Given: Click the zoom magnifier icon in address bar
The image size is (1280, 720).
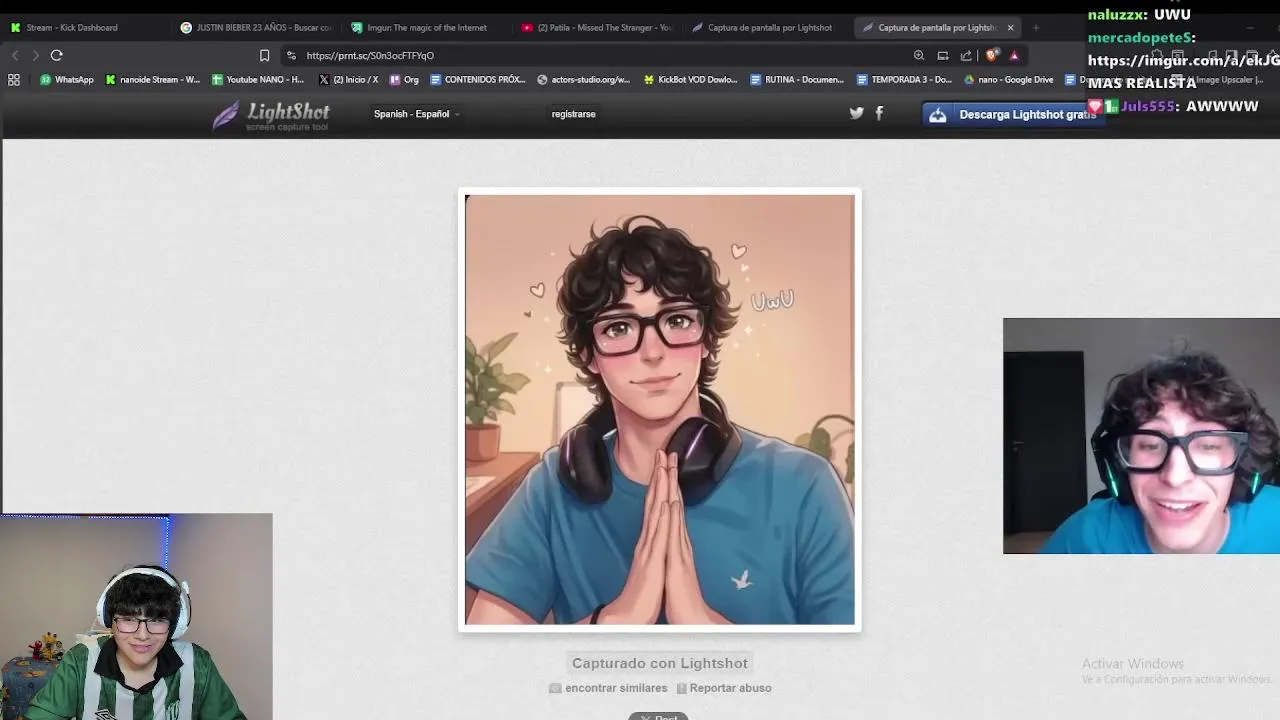Looking at the screenshot, I should [x=919, y=55].
